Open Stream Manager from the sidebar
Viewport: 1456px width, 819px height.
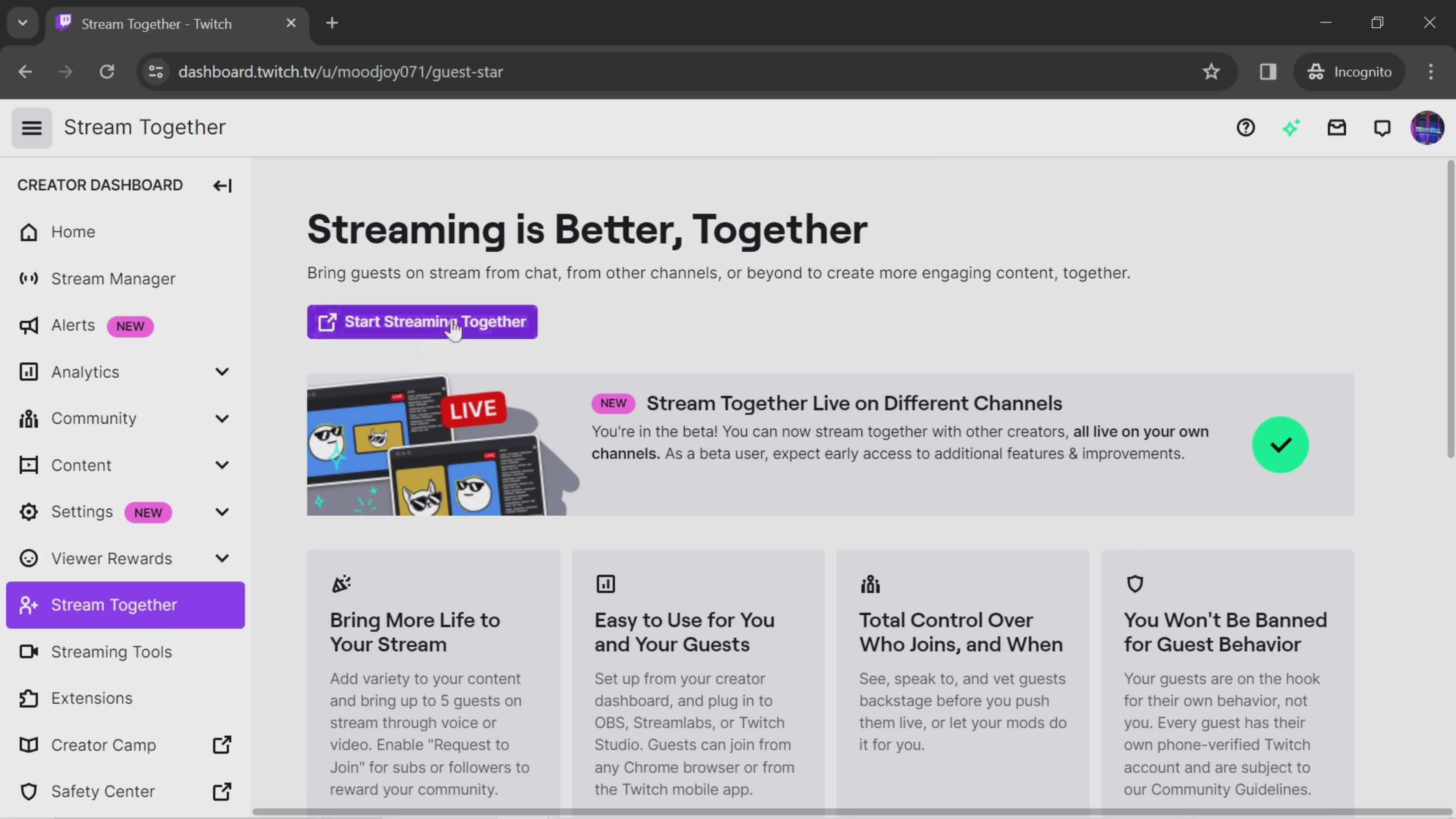coord(125,279)
